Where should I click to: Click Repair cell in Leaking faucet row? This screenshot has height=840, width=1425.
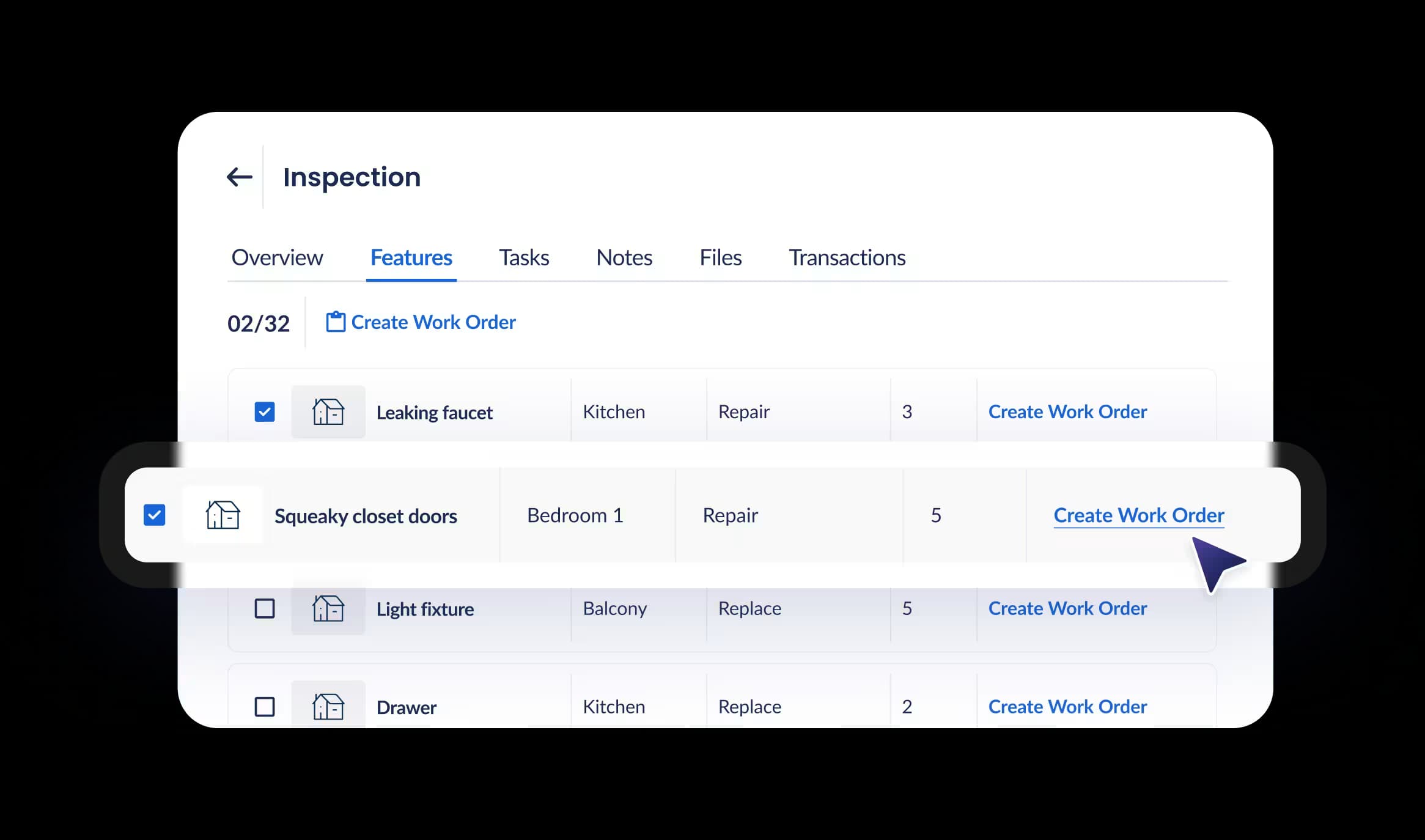(x=743, y=412)
